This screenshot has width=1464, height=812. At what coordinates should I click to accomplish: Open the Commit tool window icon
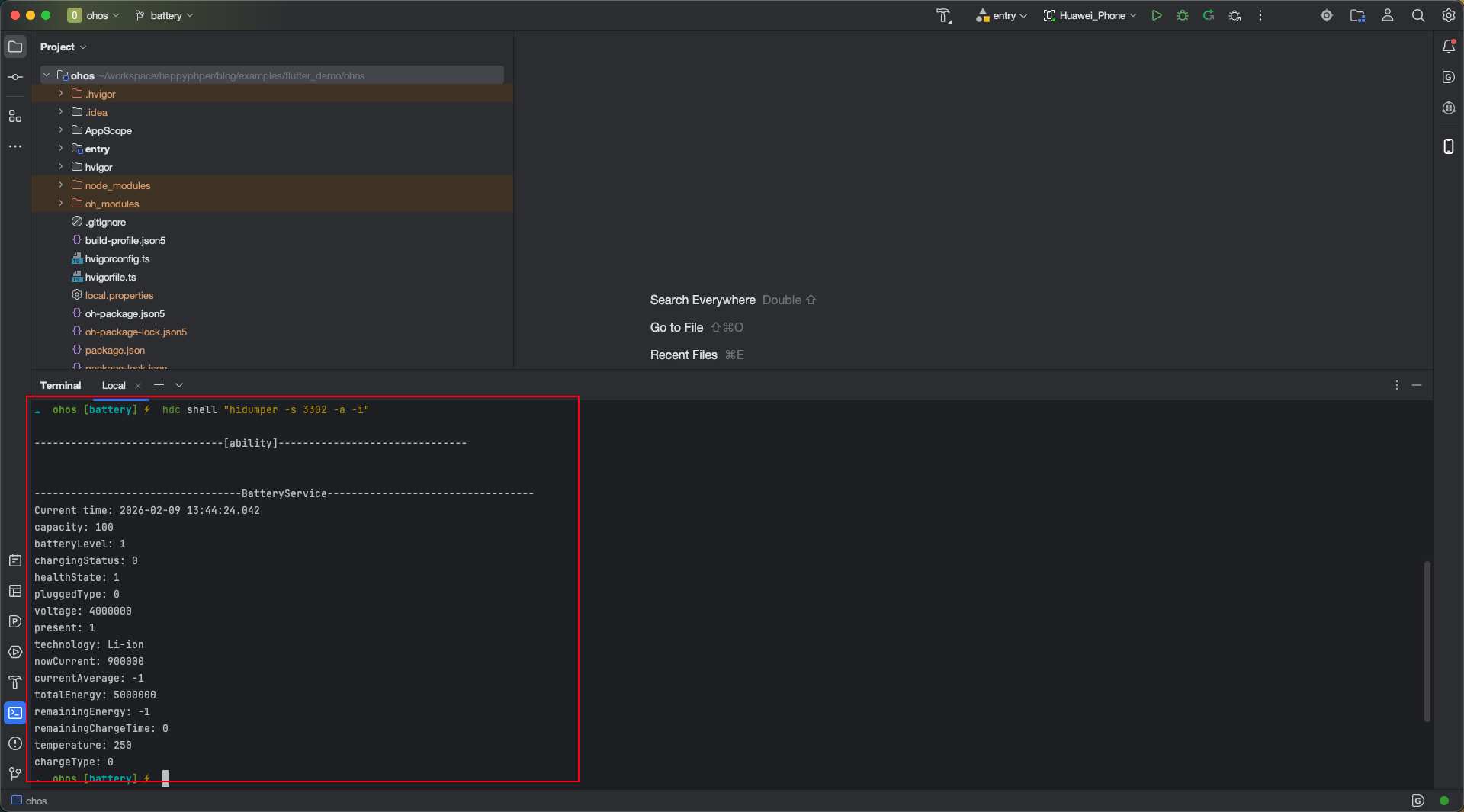point(15,77)
